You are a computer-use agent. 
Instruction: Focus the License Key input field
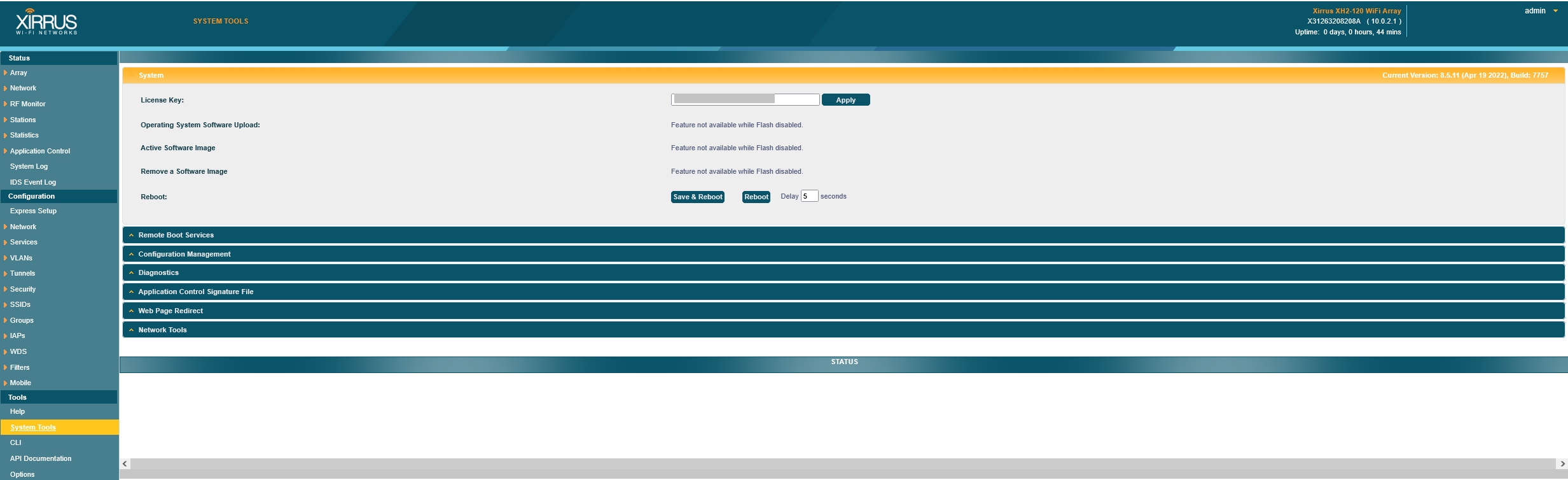(745, 99)
